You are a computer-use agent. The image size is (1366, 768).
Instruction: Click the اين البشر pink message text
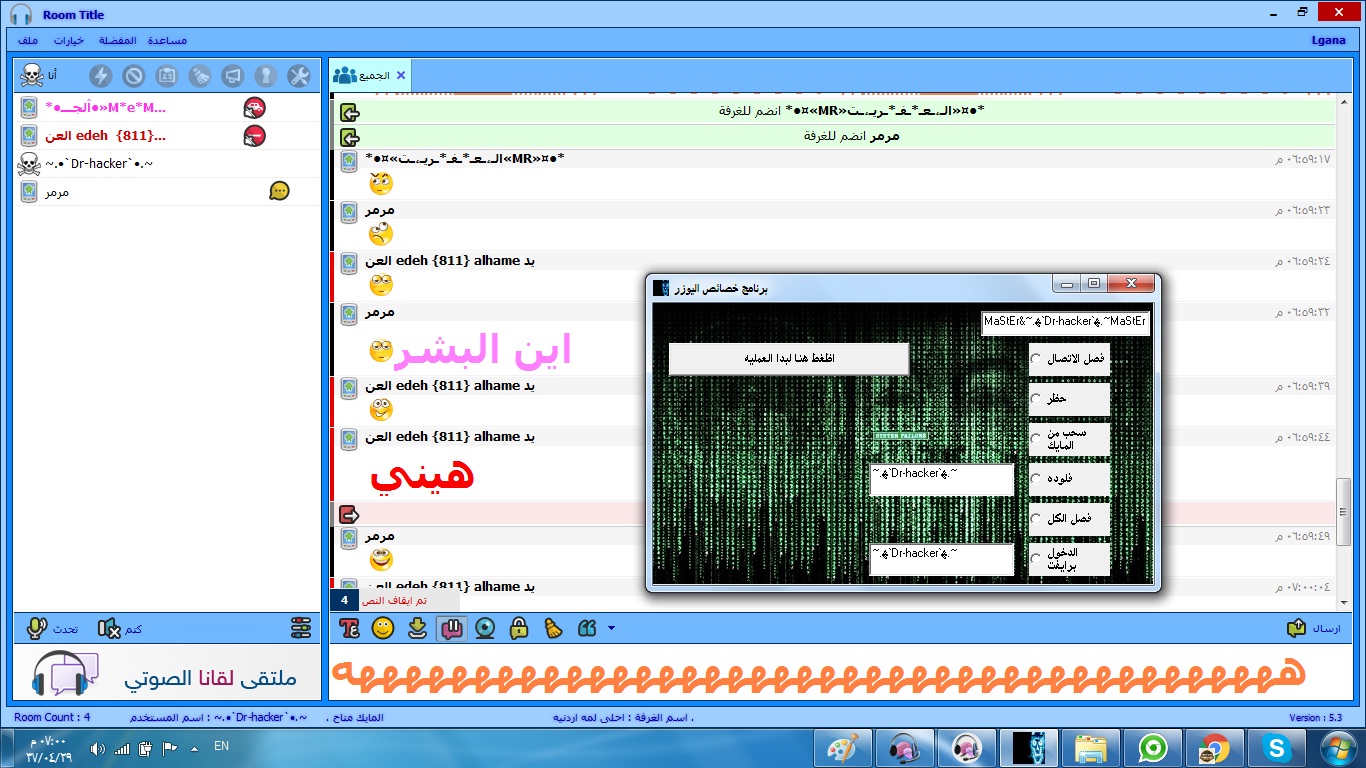[x=484, y=350]
